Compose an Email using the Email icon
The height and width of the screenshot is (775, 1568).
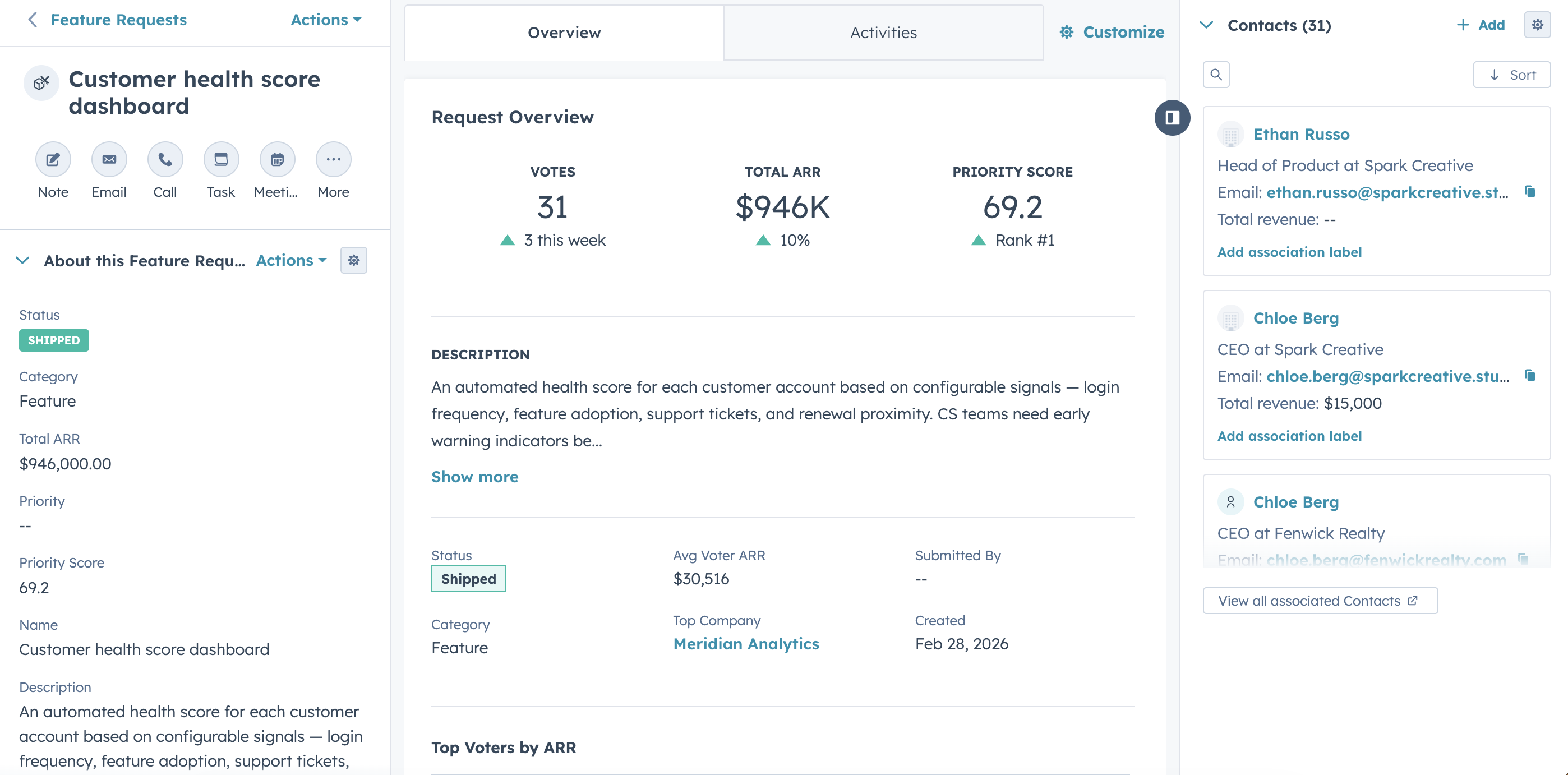pyautogui.click(x=108, y=159)
